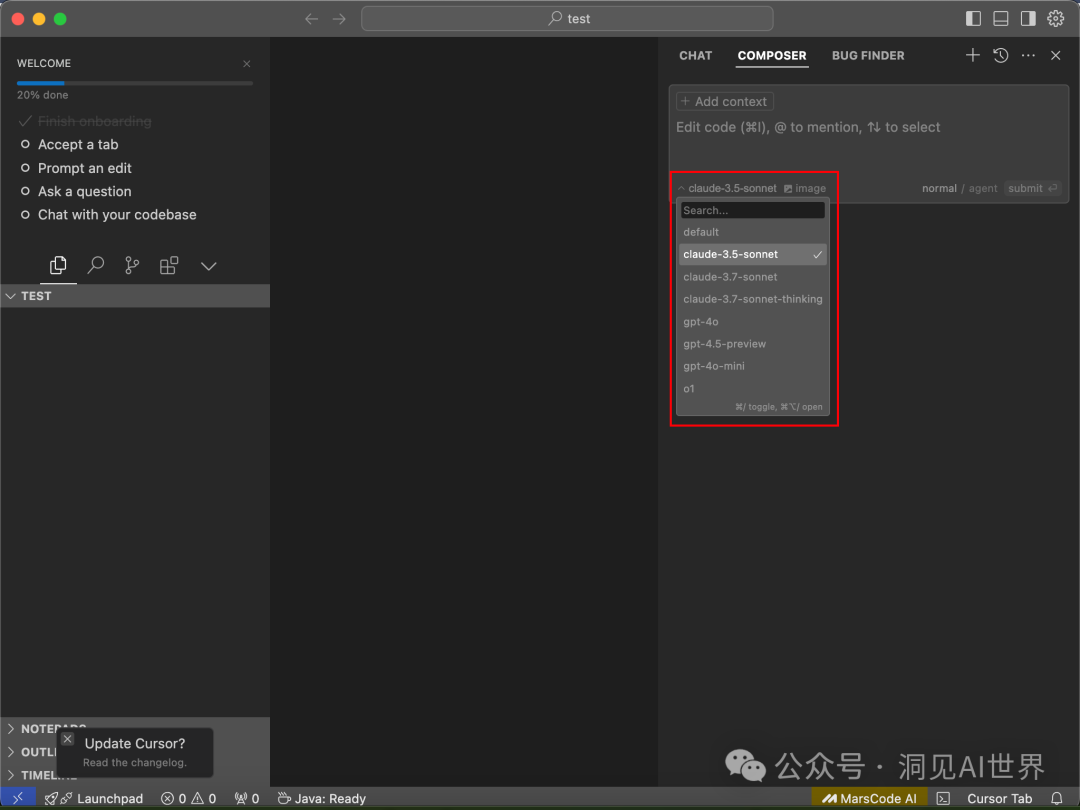
Task: Close the Welcome onboarding panel
Action: click(x=247, y=63)
